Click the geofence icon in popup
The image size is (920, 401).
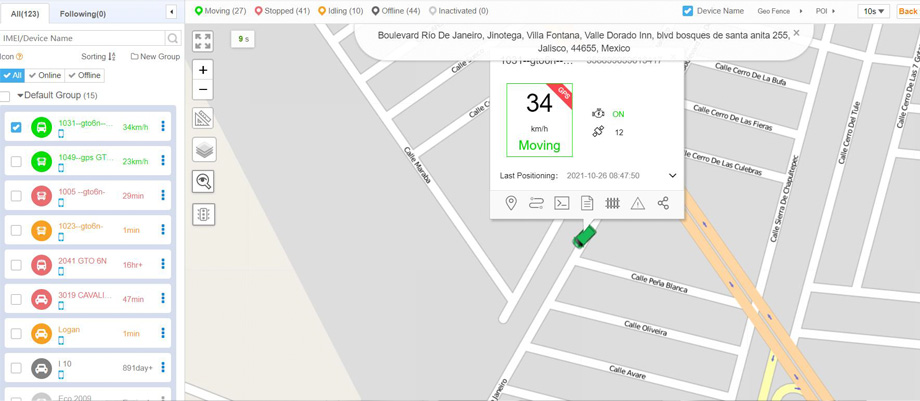tap(612, 203)
